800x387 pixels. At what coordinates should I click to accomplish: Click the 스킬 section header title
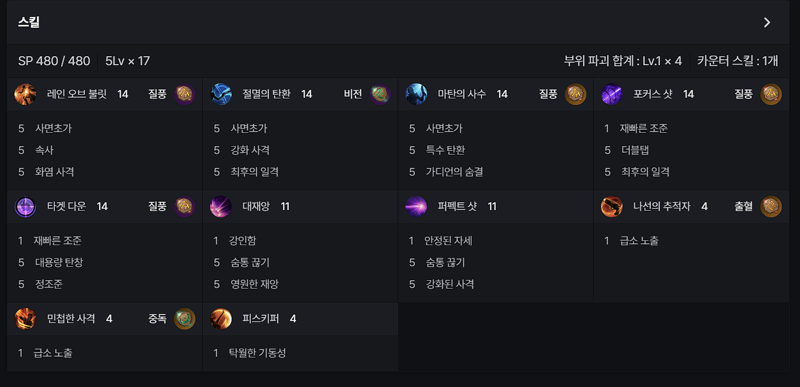[x=29, y=22]
